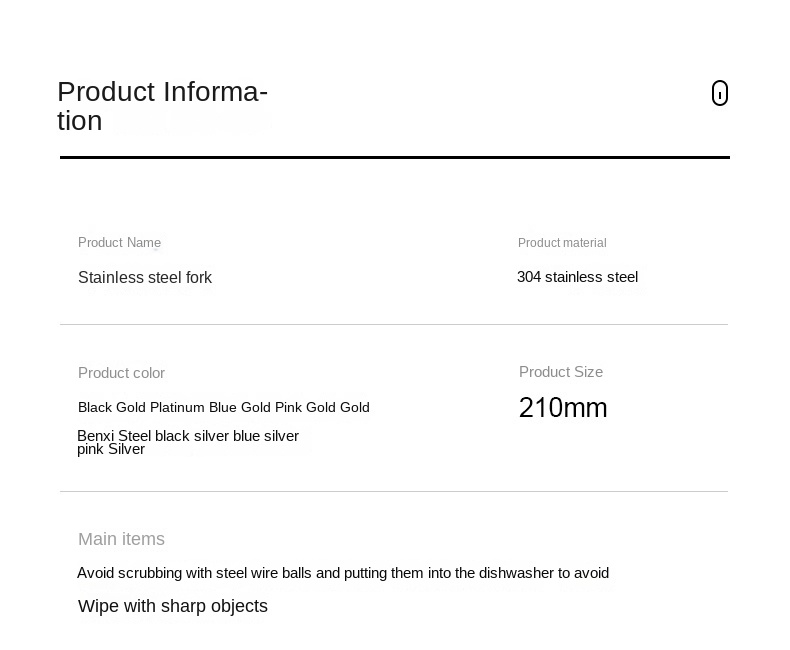
Task: Click the Black Gold Platinum color line
Action: click(x=224, y=407)
